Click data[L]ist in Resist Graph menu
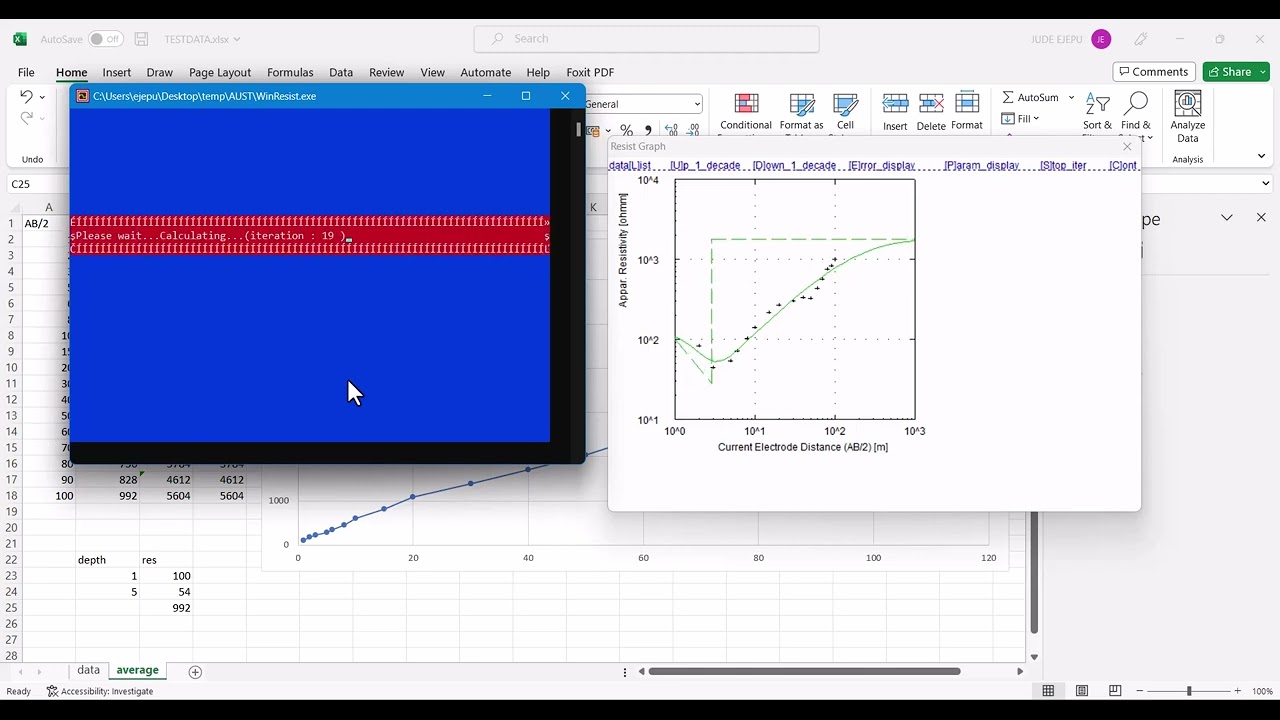This screenshot has width=1280, height=720. [x=630, y=165]
